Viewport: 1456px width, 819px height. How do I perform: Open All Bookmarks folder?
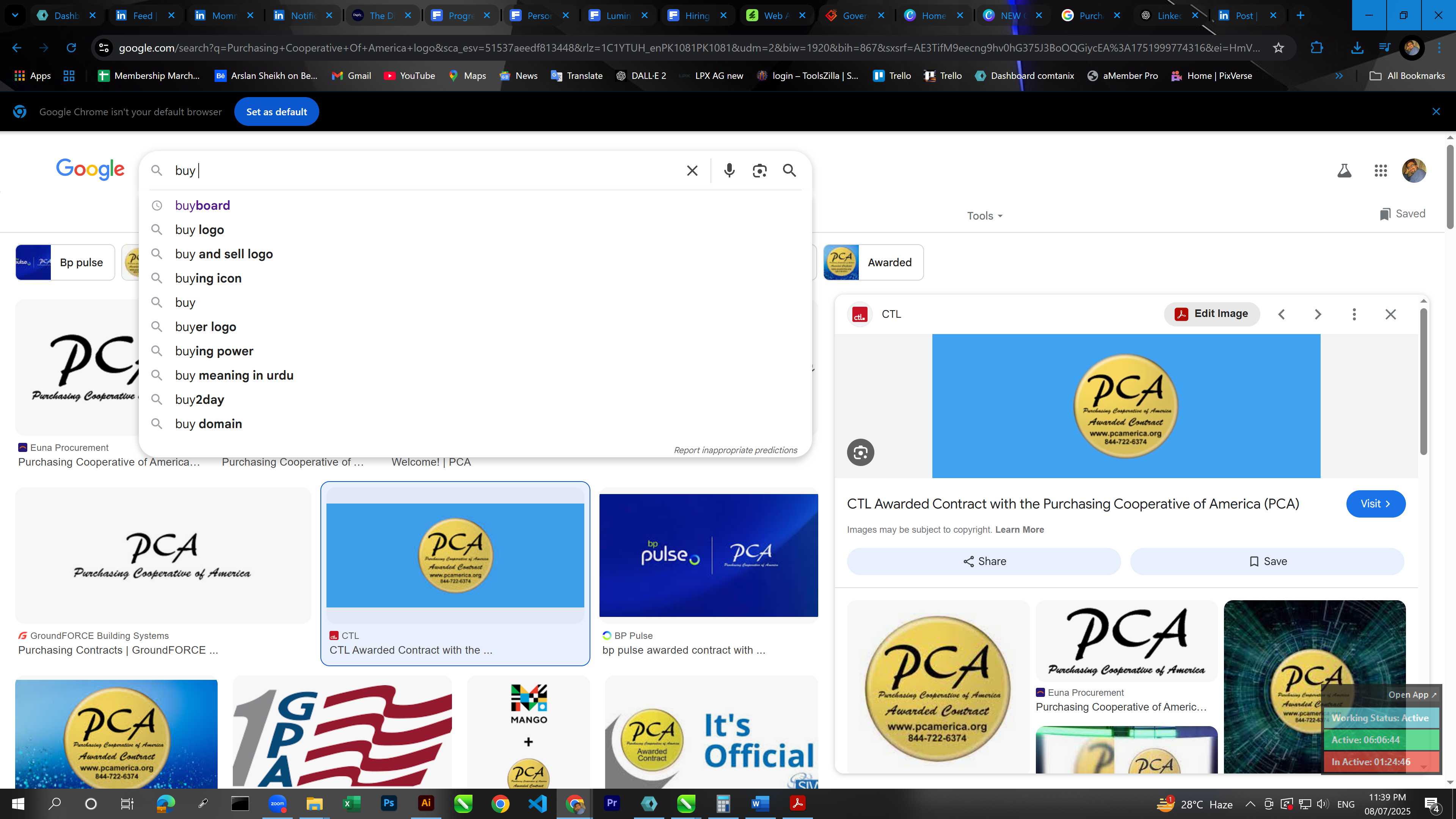pyautogui.click(x=1407, y=76)
